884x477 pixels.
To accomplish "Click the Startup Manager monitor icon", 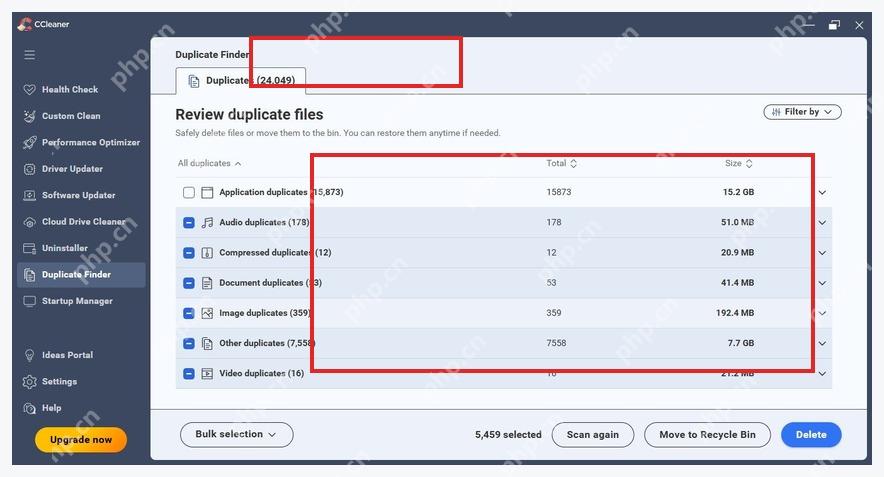I will (x=29, y=301).
